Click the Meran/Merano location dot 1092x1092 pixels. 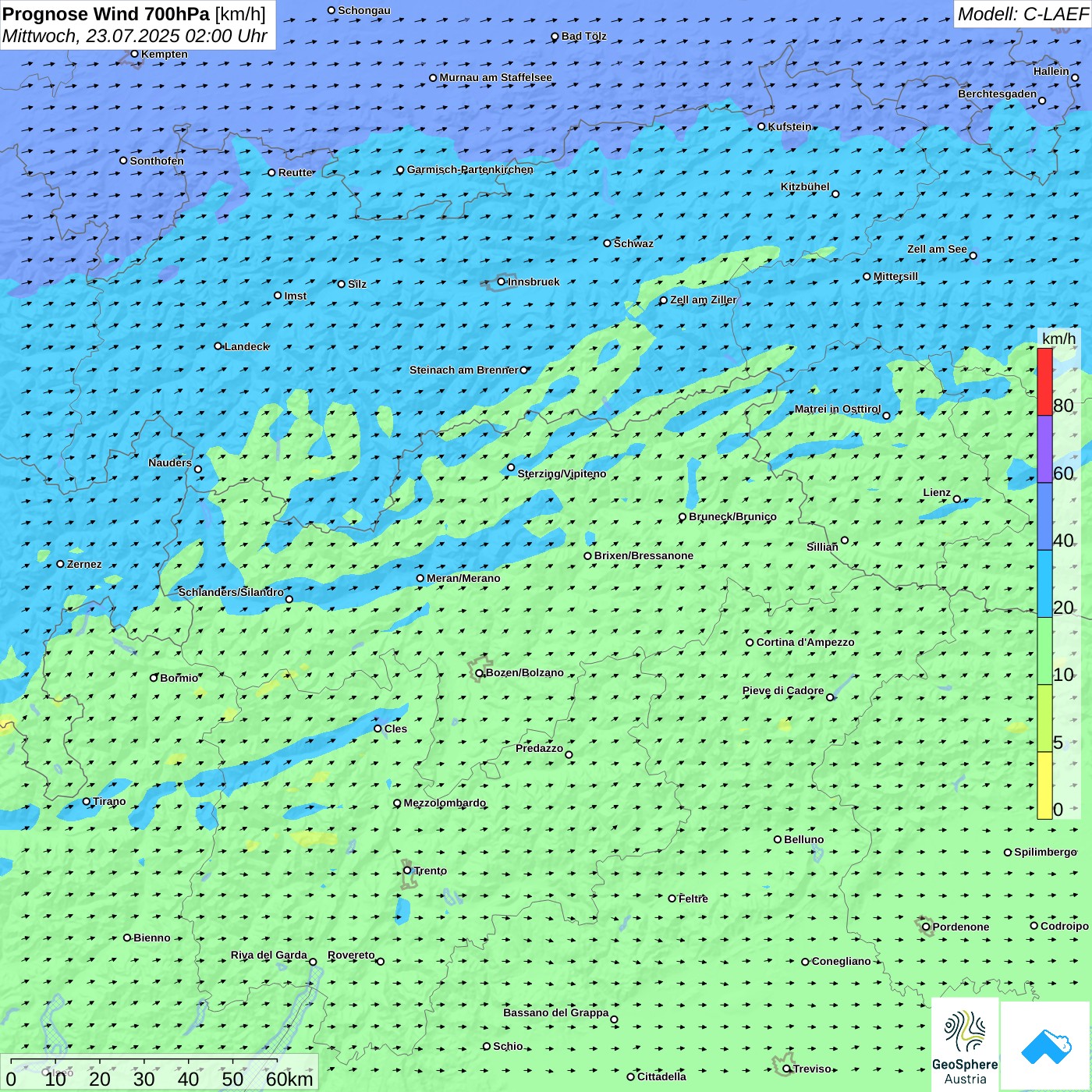pos(420,578)
